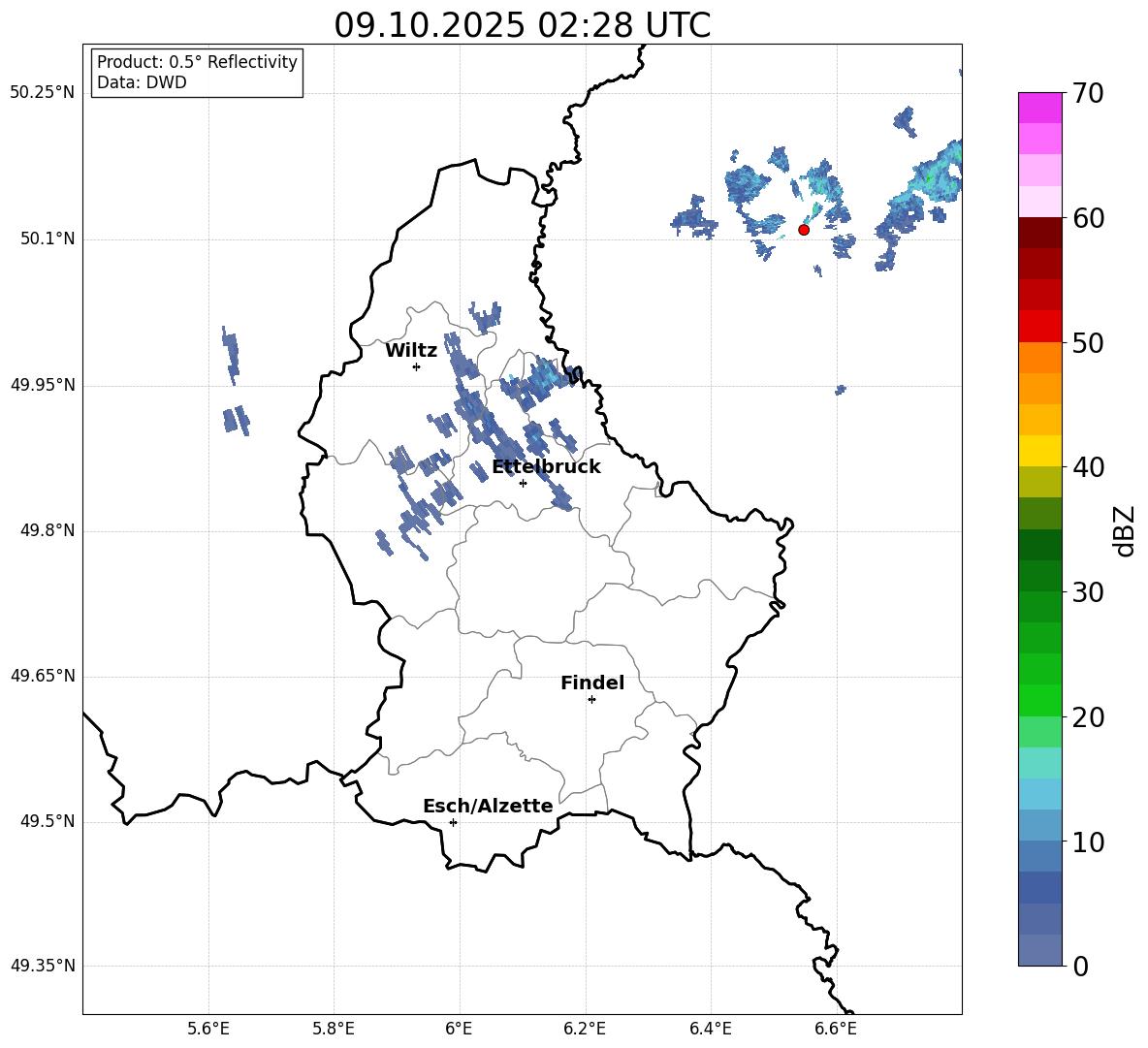Click the 70 tick on the colorbar
Viewport: 1148px width, 1048px height.
(x=1088, y=94)
